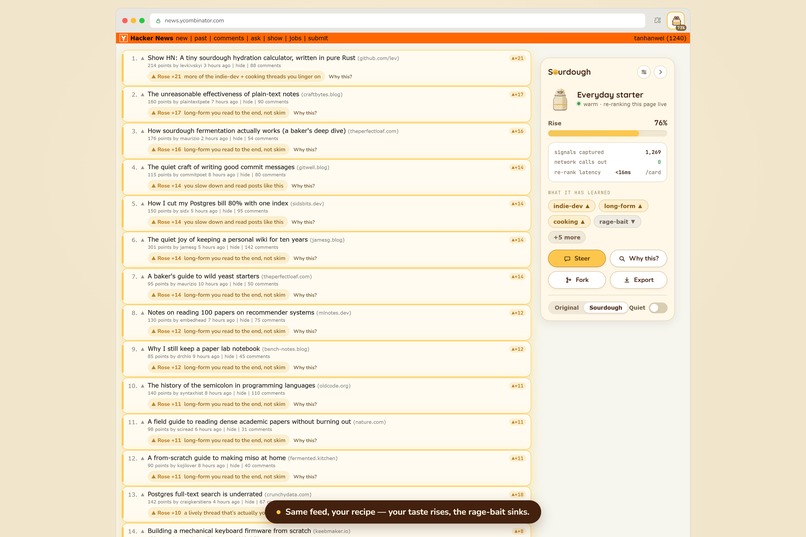The width and height of the screenshot is (806, 537).
Task: Upvote the recommender systems papers story
Action: [142, 313]
